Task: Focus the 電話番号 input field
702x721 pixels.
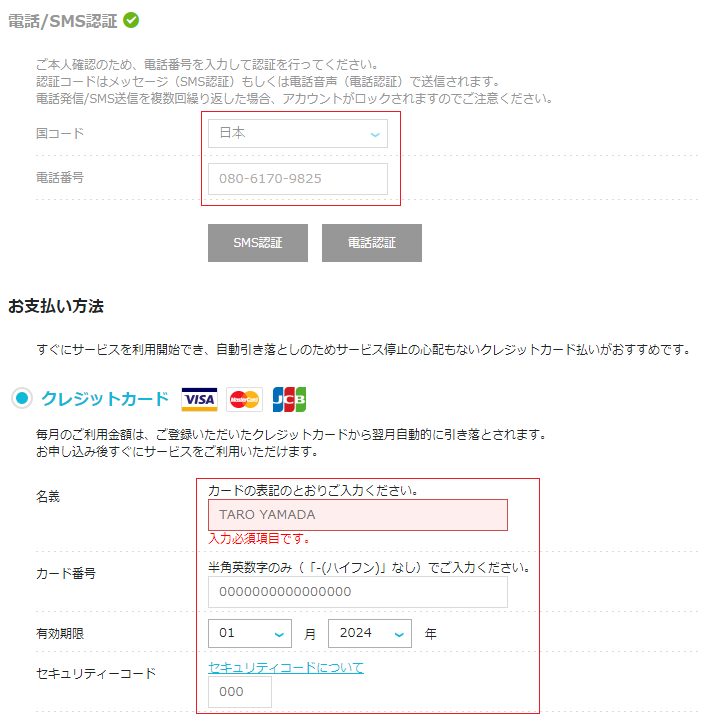Action: 297,179
